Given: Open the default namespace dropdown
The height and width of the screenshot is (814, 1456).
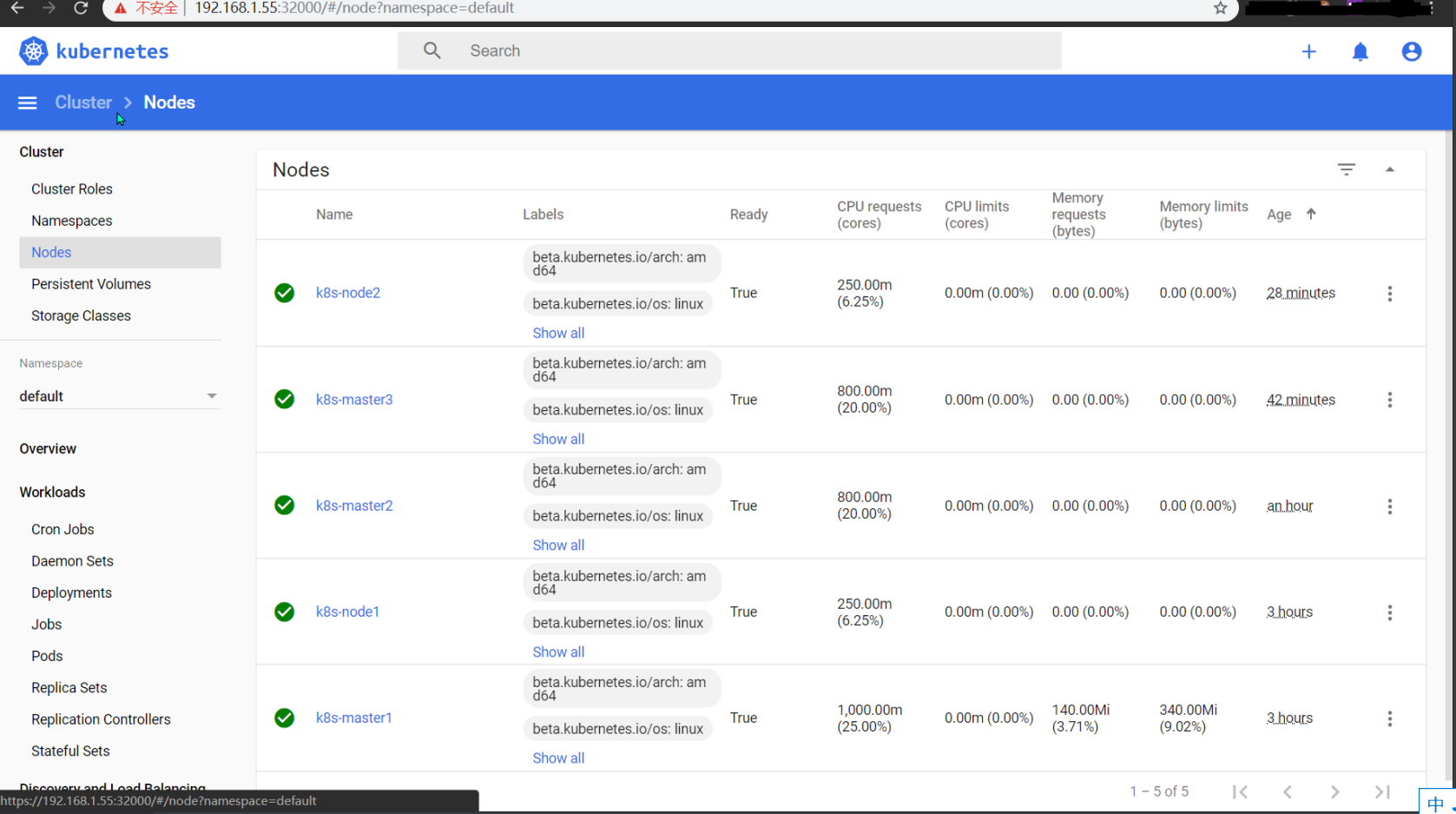Looking at the screenshot, I should [119, 396].
